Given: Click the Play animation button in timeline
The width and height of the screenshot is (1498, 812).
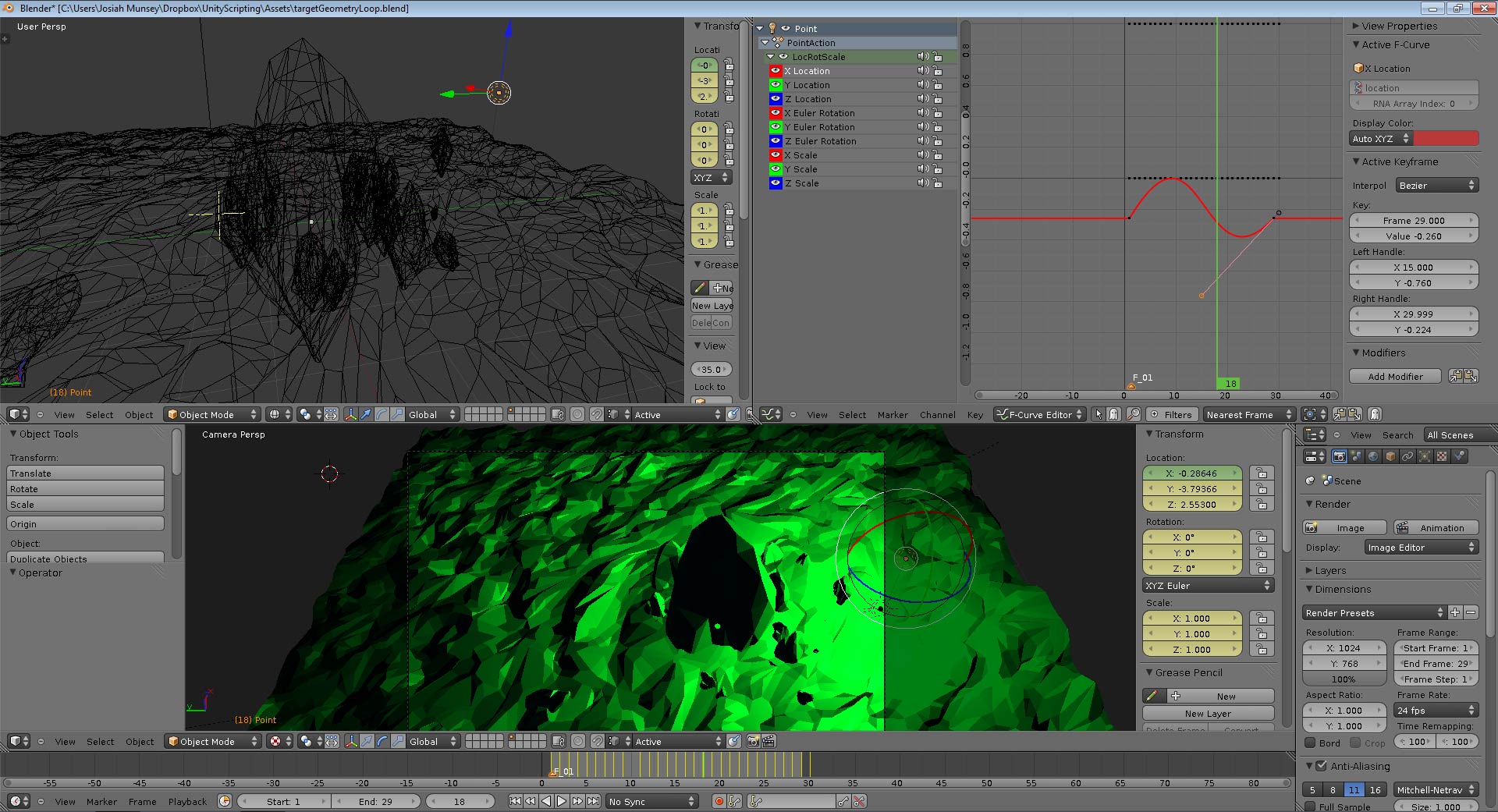Looking at the screenshot, I should [562, 801].
